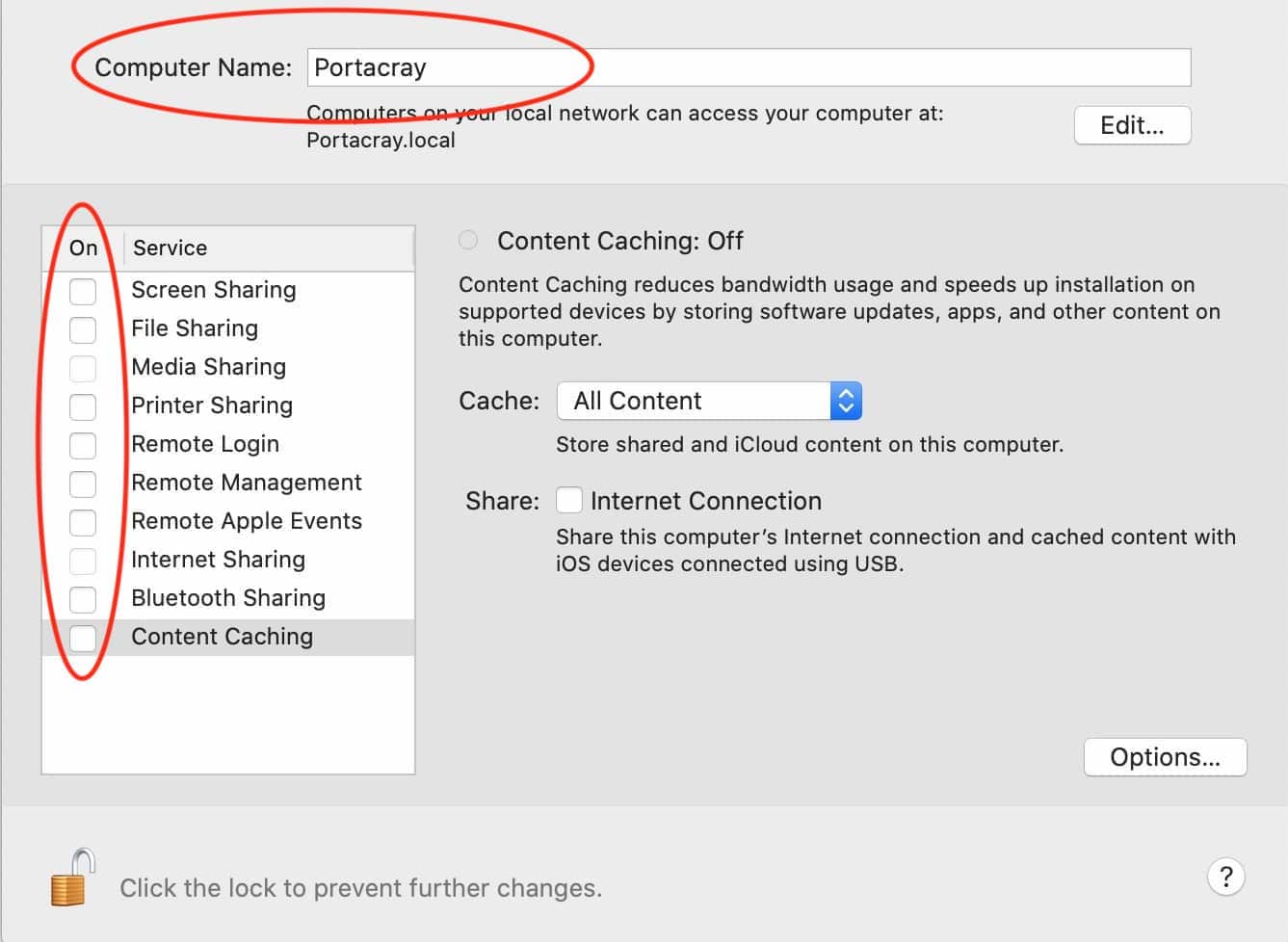
Task: Select File Sharing service row
Action: coord(228,329)
